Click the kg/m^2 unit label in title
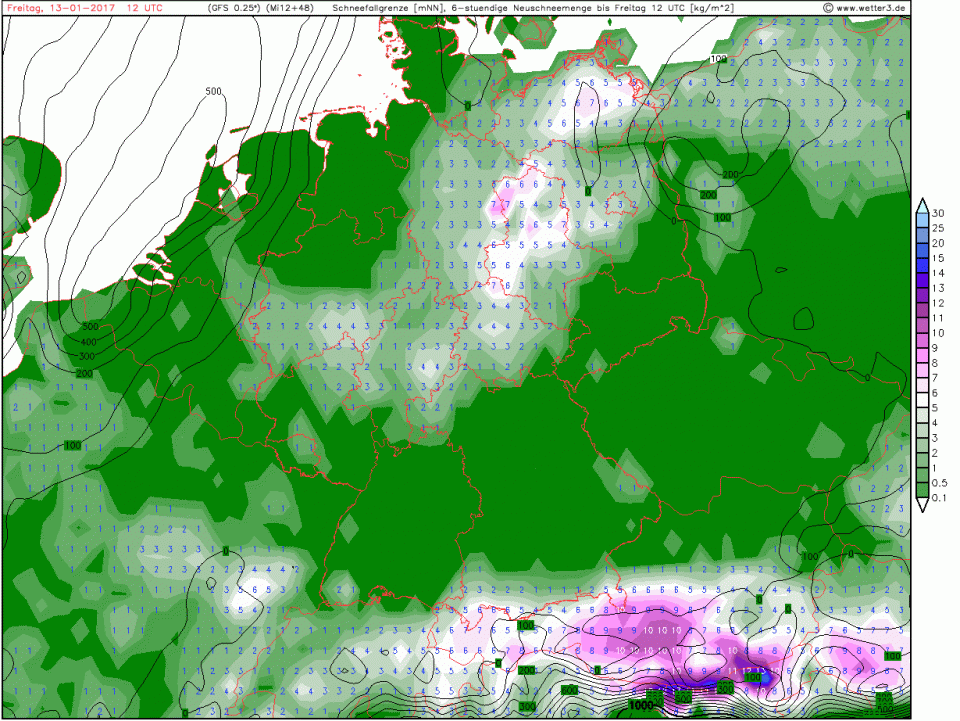This screenshot has height=721, width=960. click(701, 8)
